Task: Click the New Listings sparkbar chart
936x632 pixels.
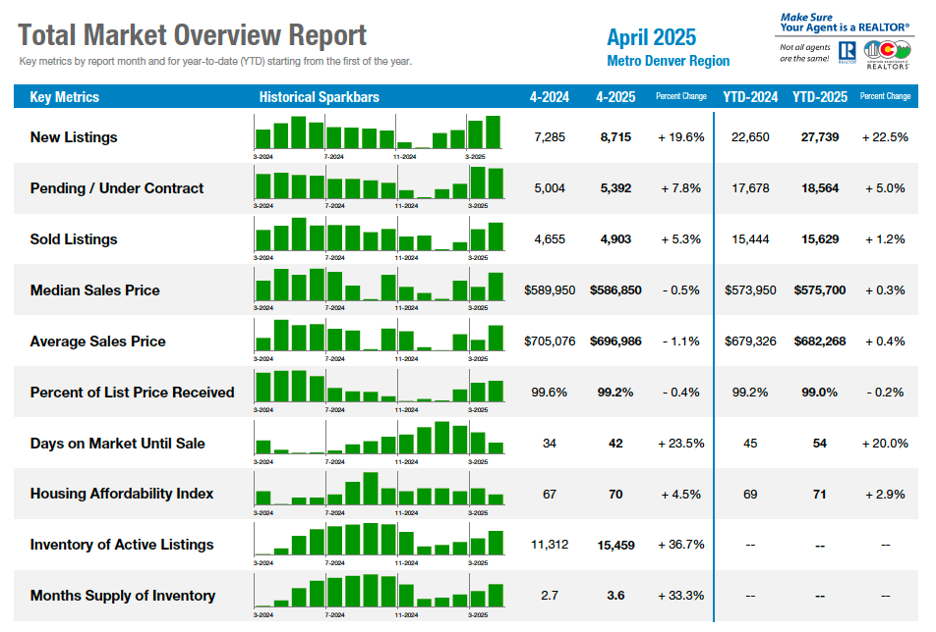Action: 380,134
